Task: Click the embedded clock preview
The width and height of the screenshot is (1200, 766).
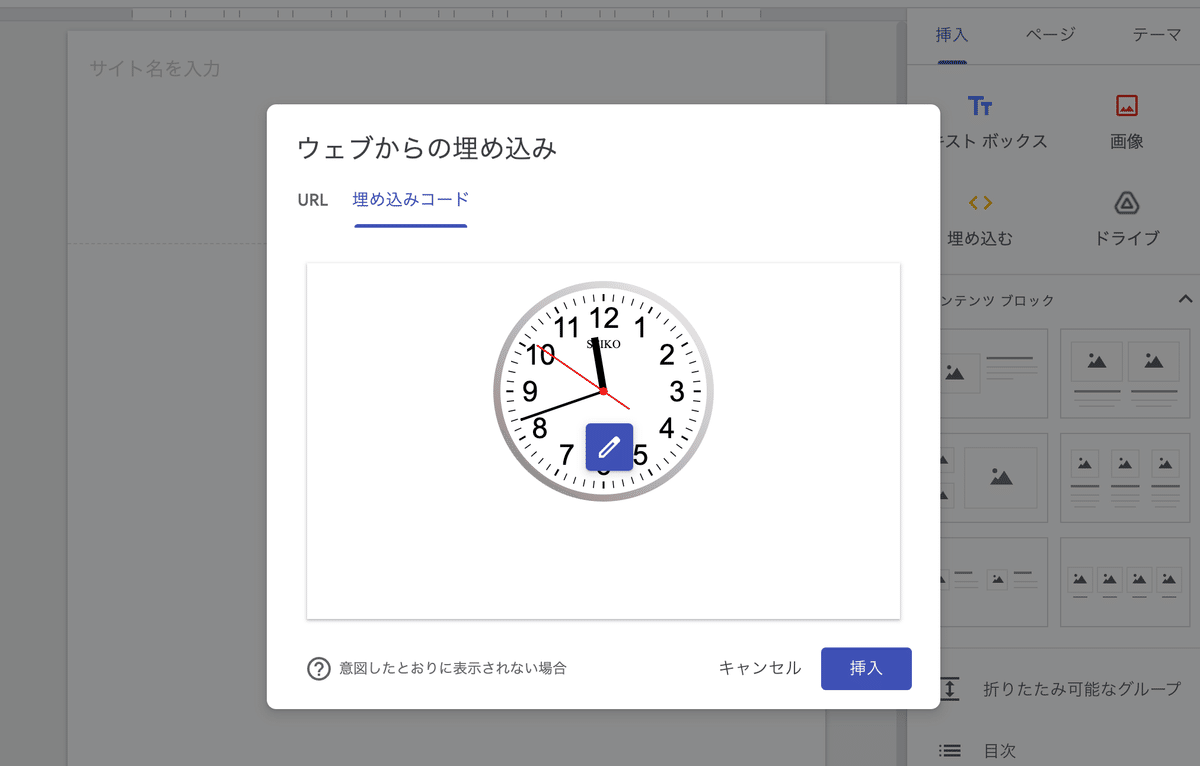Action: click(603, 391)
